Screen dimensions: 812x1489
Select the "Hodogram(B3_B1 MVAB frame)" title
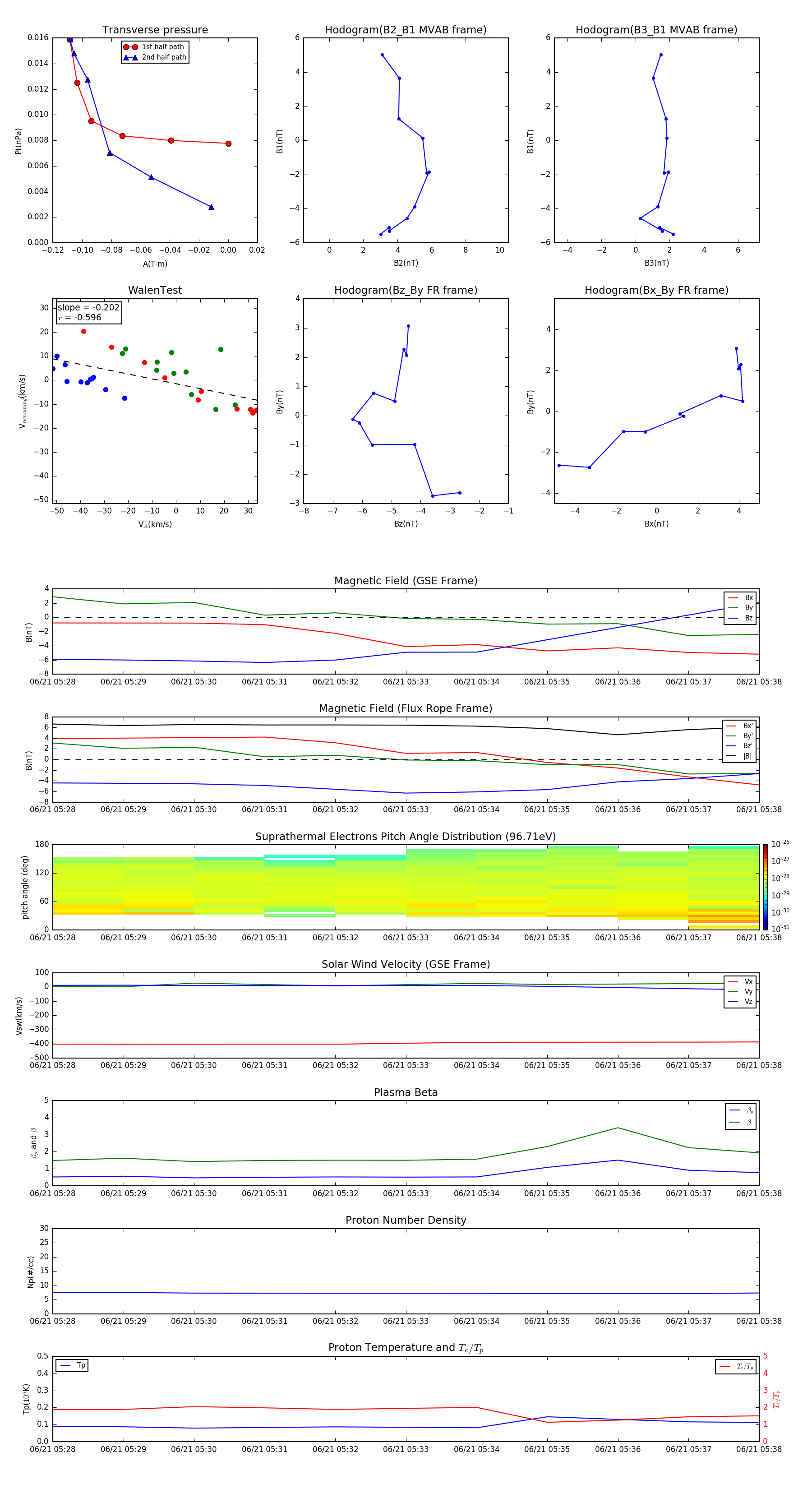click(x=656, y=30)
